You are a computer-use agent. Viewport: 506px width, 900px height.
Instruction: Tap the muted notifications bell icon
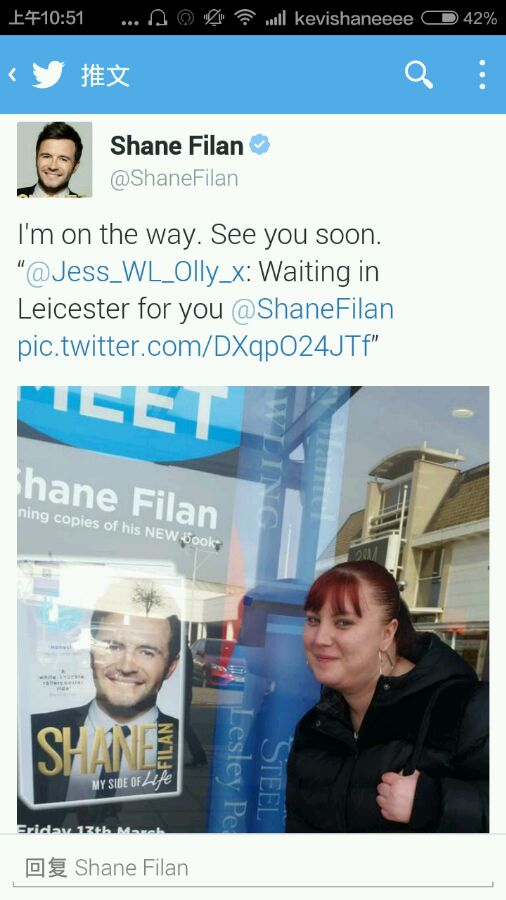pyautogui.click(x=214, y=18)
